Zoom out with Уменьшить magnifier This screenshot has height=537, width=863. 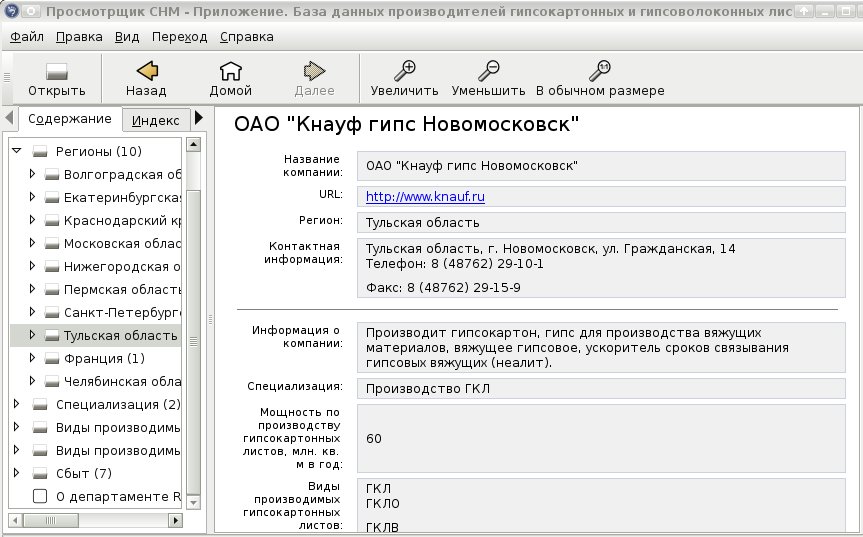(488, 71)
